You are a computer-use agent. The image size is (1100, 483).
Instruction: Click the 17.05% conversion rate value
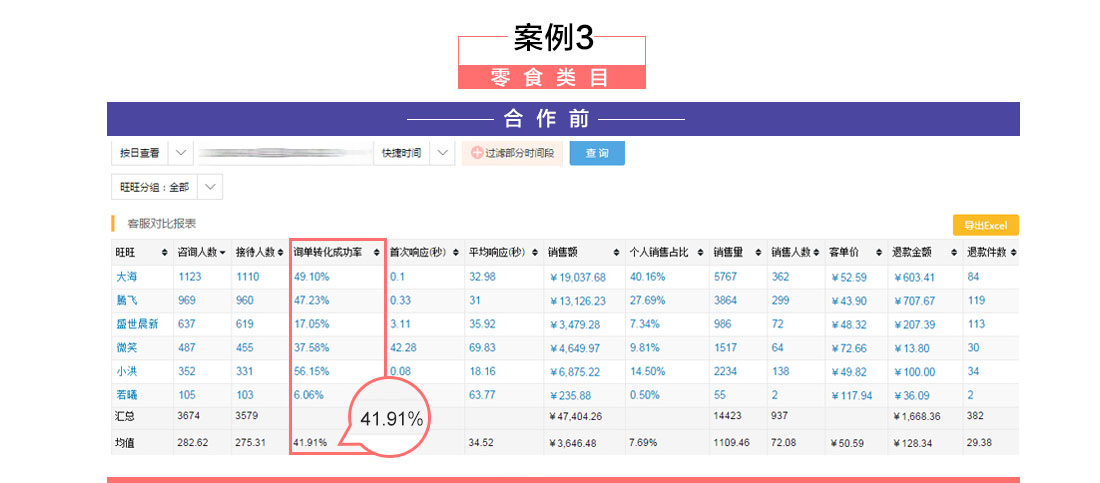311,324
